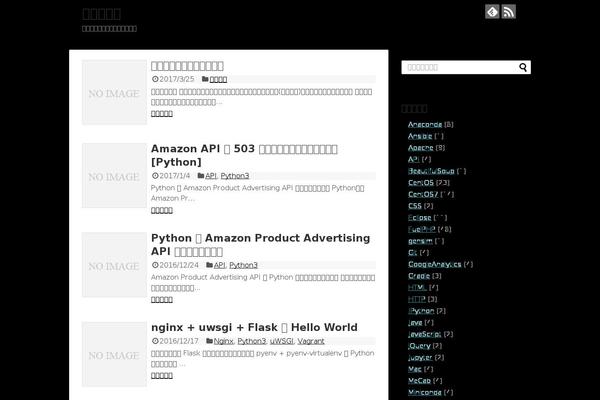Click the 2017/1/4 date on the Amazon API post
600x400 pixels.
(x=174, y=176)
